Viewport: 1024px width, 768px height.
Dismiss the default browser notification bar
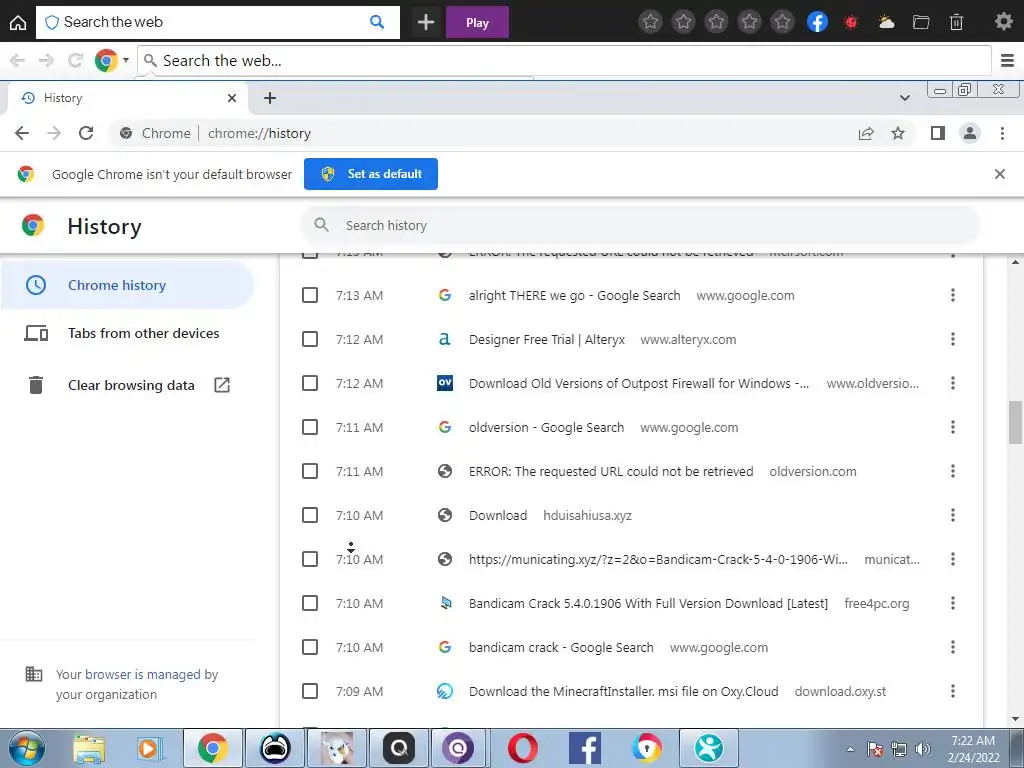pyautogui.click(x=1000, y=174)
